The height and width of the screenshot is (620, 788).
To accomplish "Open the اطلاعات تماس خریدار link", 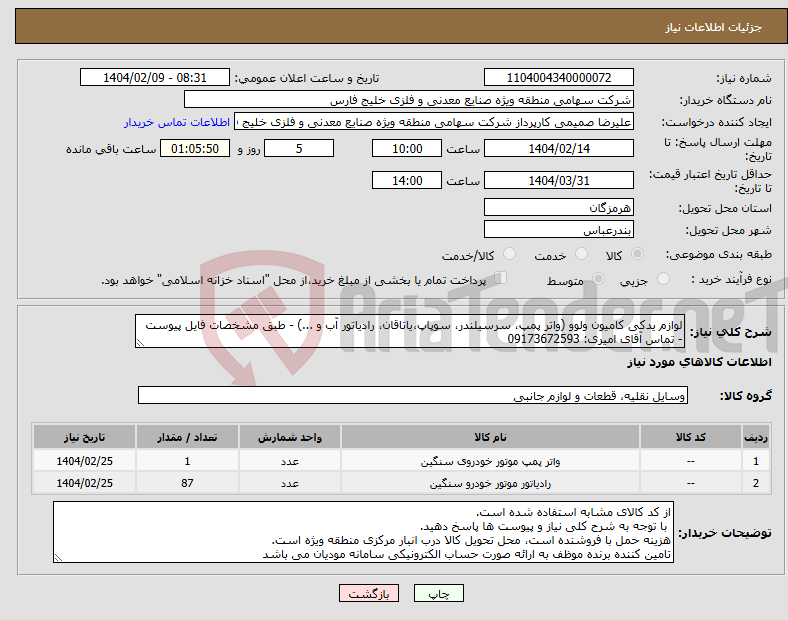I will pyautogui.click(x=177, y=122).
